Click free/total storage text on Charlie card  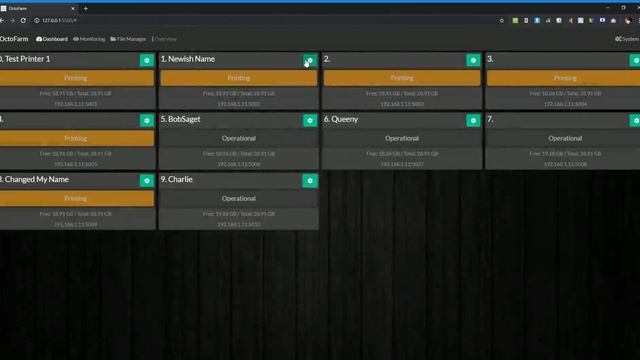[x=239, y=214]
